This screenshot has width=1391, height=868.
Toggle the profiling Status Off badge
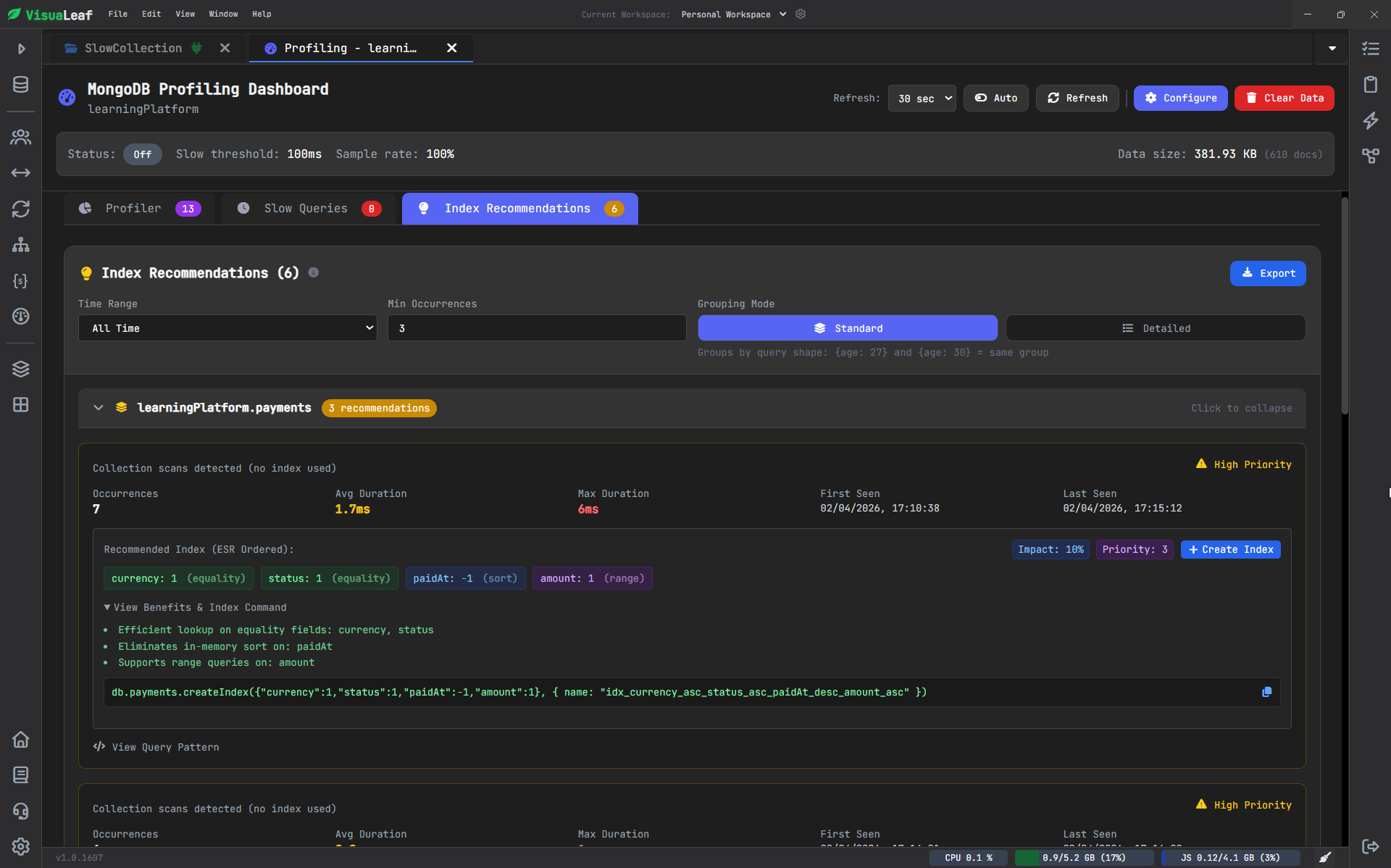pos(142,154)
